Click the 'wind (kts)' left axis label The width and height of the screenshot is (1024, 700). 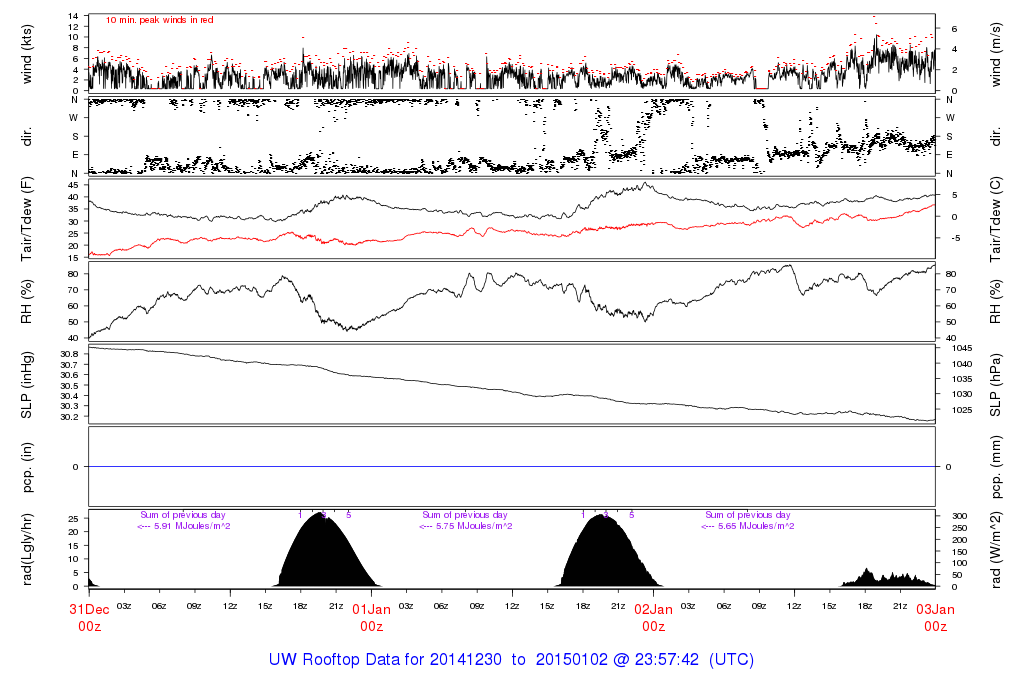tap(29, 52)
